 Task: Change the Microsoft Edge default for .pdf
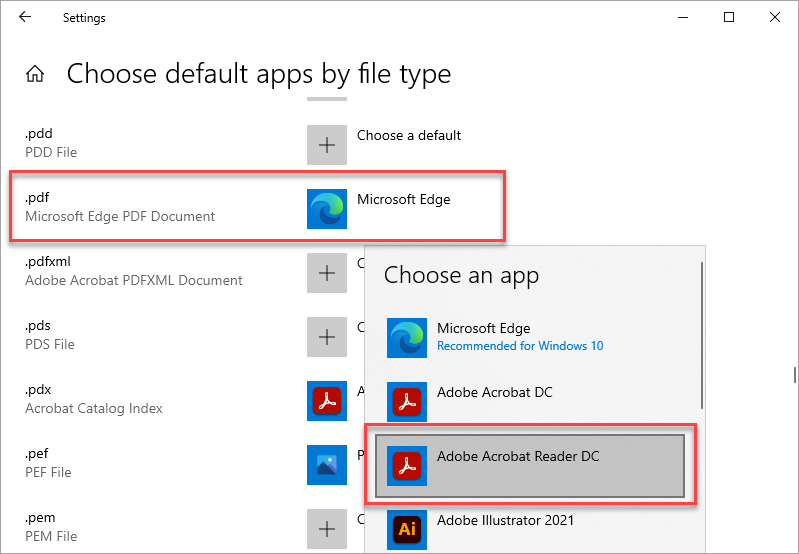tap(404, 199)
